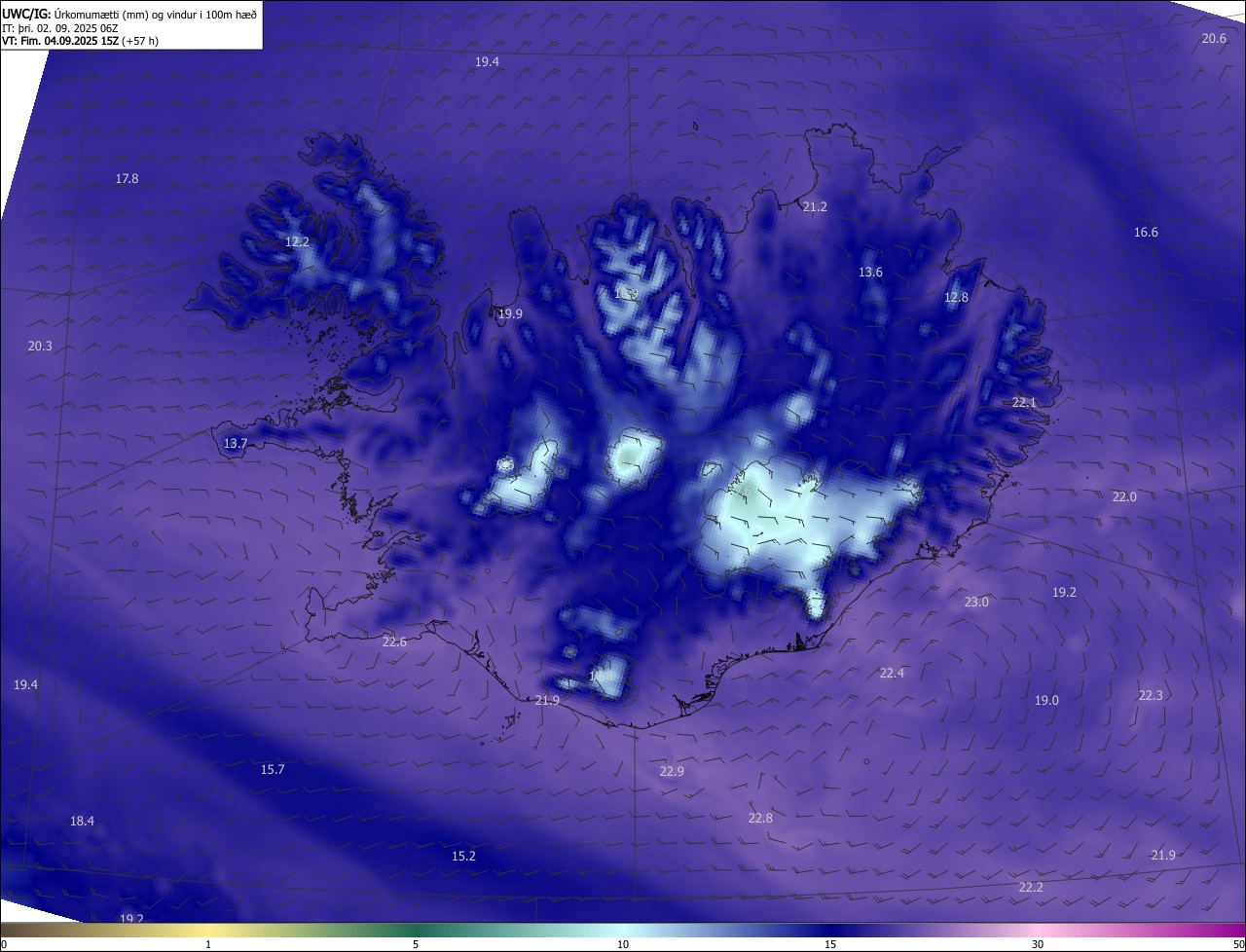Select the "5" tick label on the color scale
The image size is (1246, 952).
pos(416,944)
